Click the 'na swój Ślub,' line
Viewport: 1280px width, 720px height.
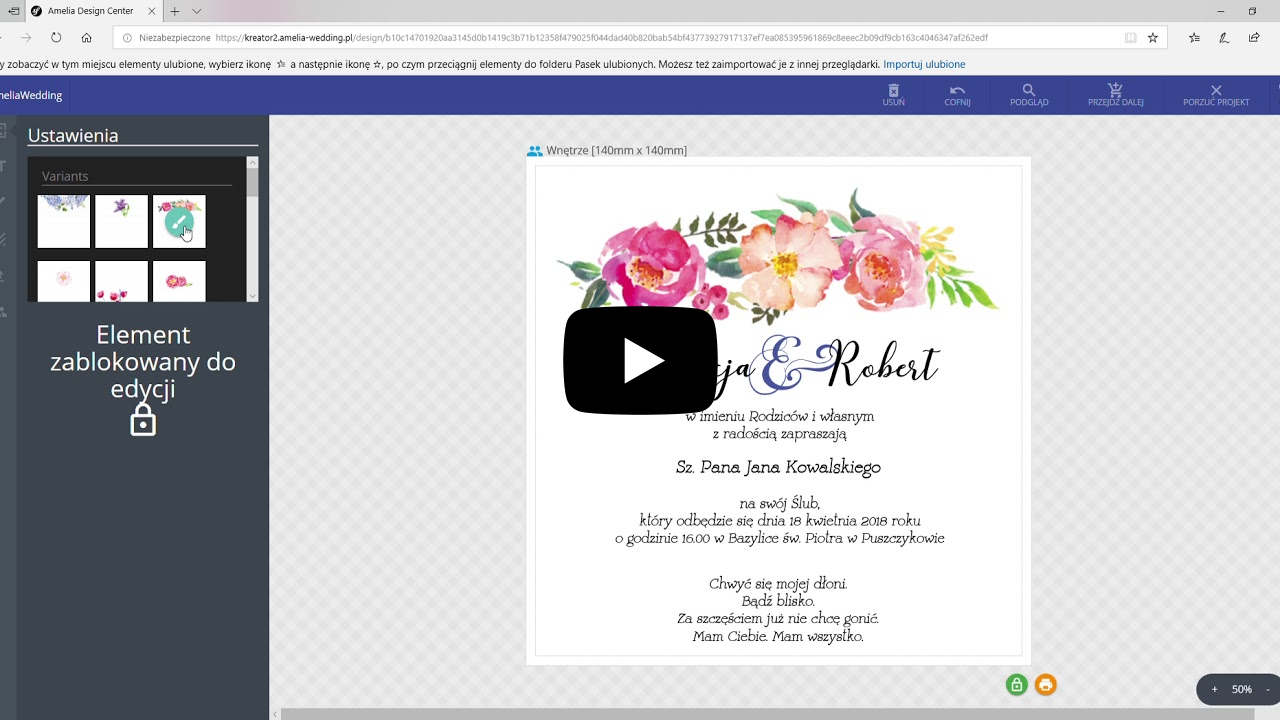(779, 503)
